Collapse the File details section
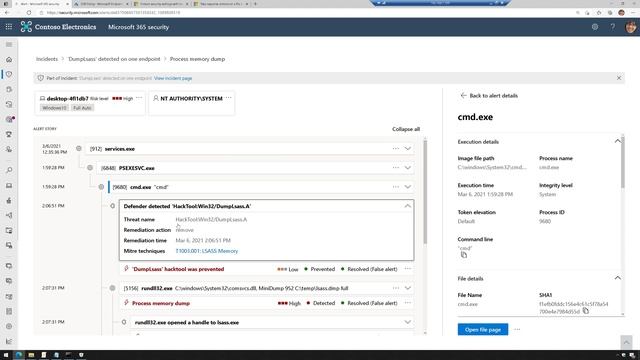 [618, 278]
